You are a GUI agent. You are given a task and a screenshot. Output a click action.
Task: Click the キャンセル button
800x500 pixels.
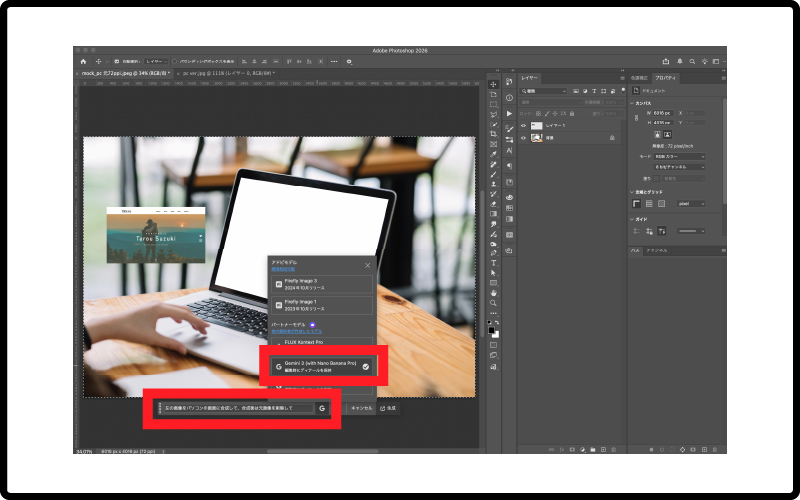(x=360, y=408)
